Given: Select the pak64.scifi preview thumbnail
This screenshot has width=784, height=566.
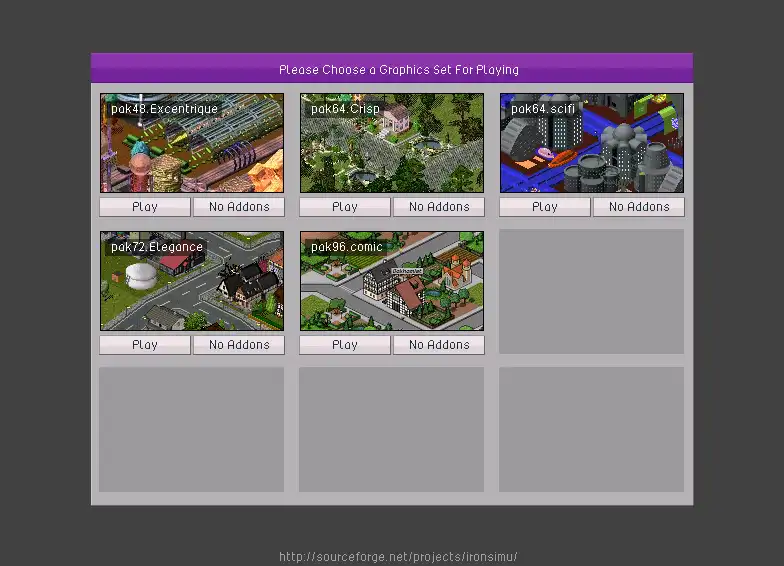Looking at the screenshot, I should click(592, 143).
